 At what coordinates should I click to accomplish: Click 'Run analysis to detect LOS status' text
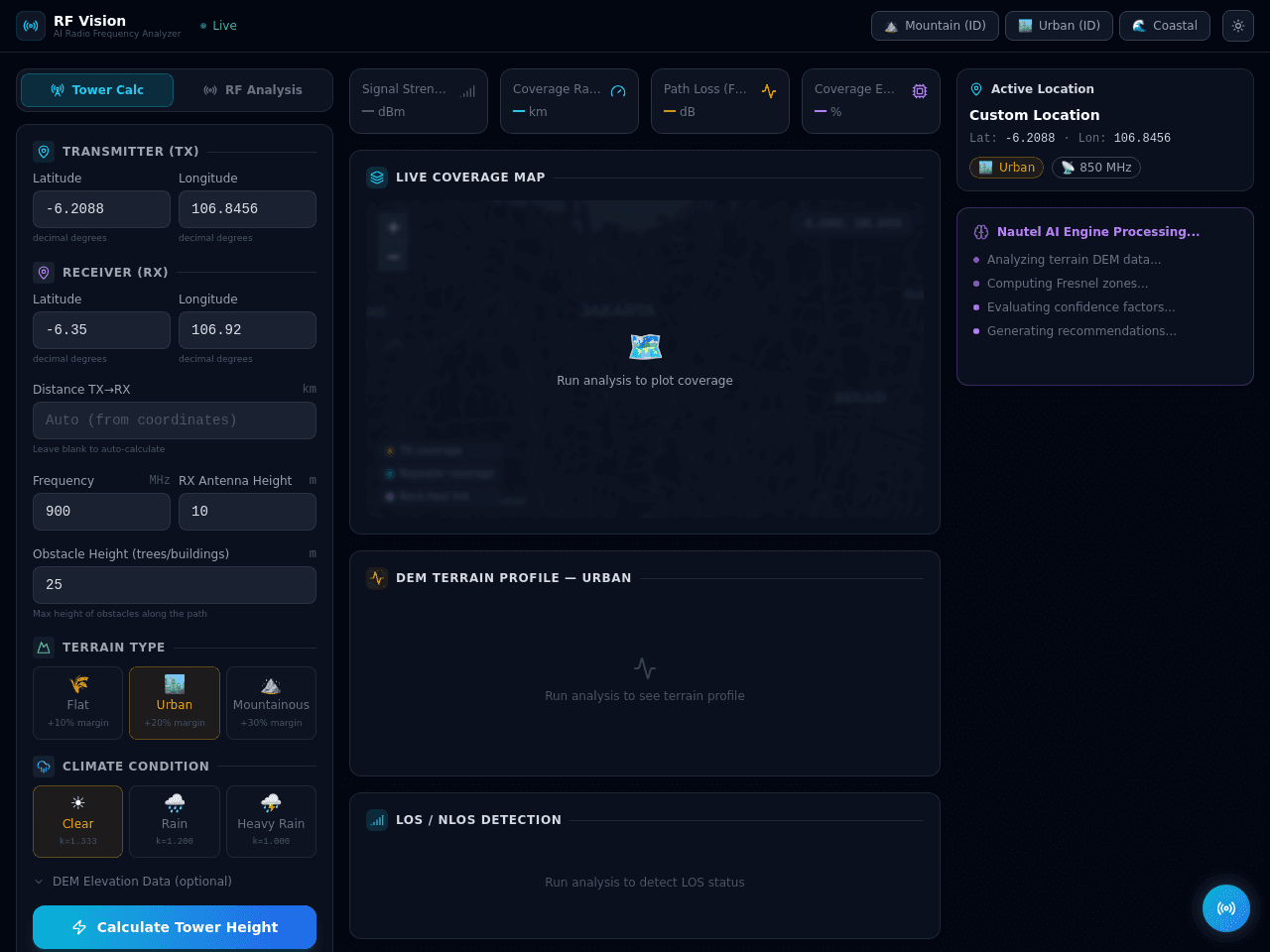pyautogui.click(x=645, y=883)
